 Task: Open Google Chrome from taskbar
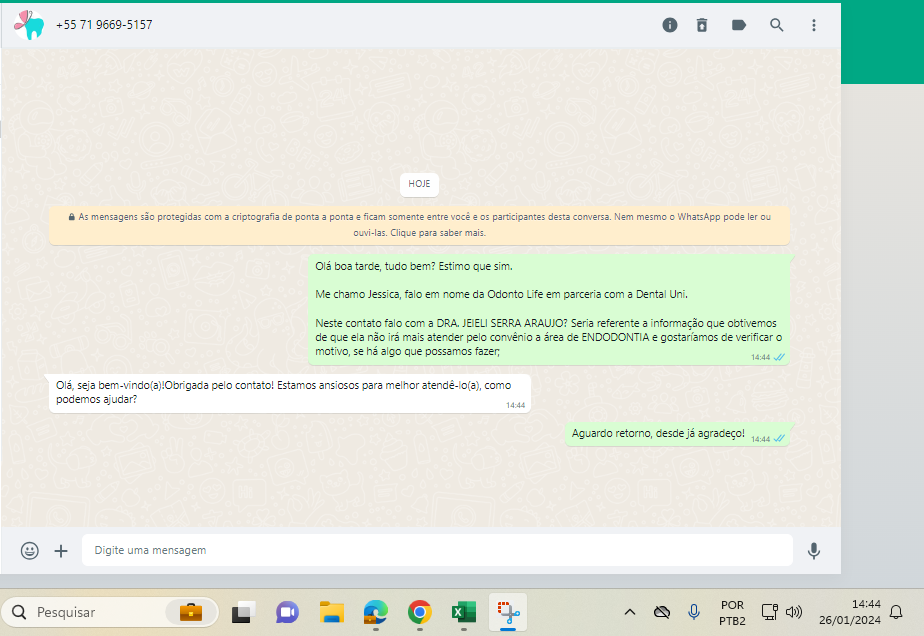coord(420,612)
